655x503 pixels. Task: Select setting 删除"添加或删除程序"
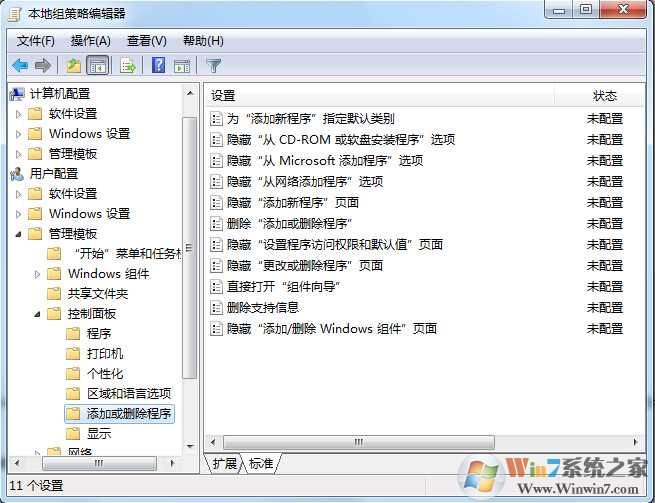click(289, 224)
